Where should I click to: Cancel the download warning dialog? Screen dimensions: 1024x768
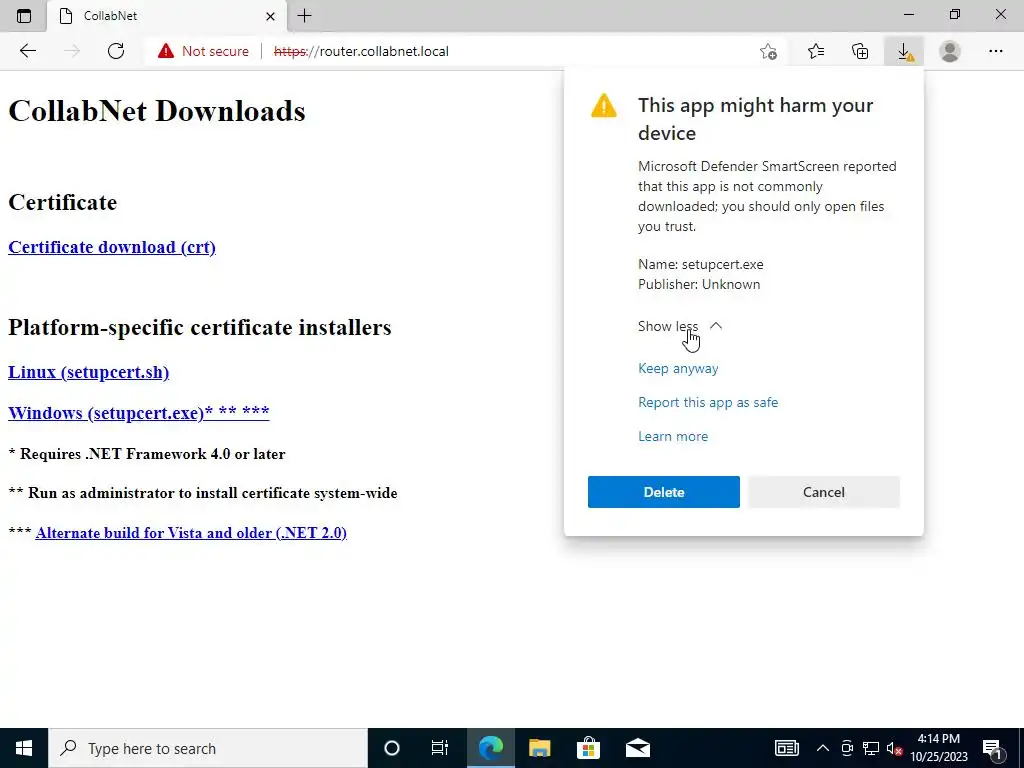click(x=824, y=492)
